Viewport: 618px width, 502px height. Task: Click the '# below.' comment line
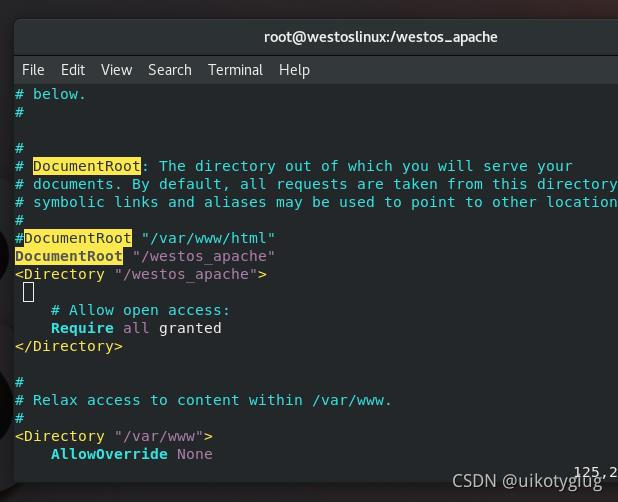[50, 95]
